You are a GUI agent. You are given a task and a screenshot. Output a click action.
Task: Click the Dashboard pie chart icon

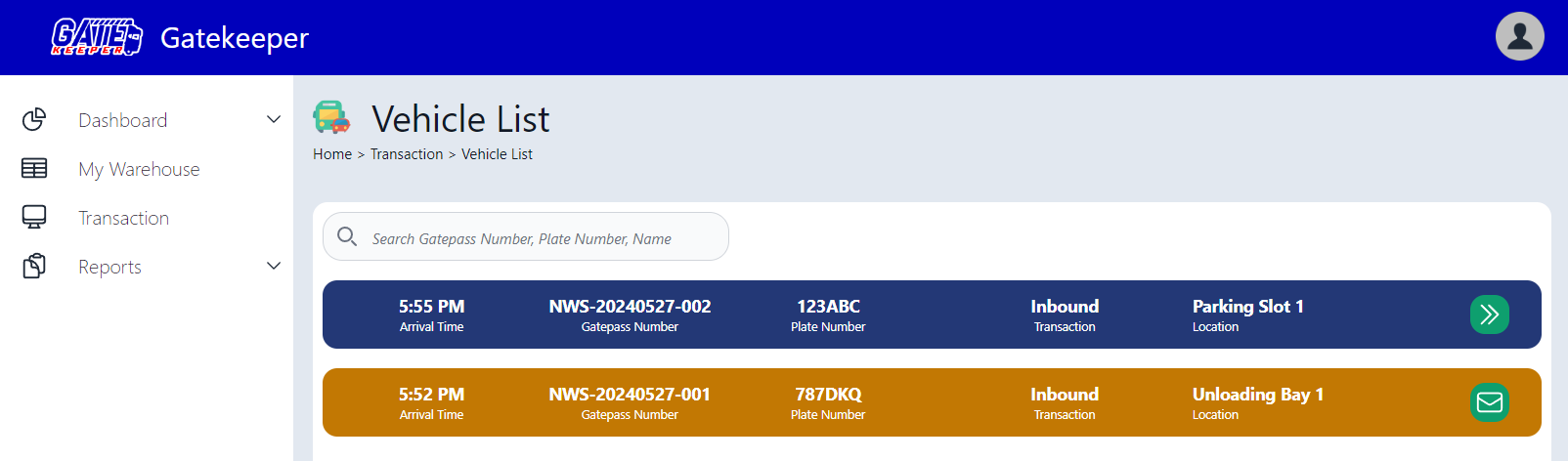34,119
